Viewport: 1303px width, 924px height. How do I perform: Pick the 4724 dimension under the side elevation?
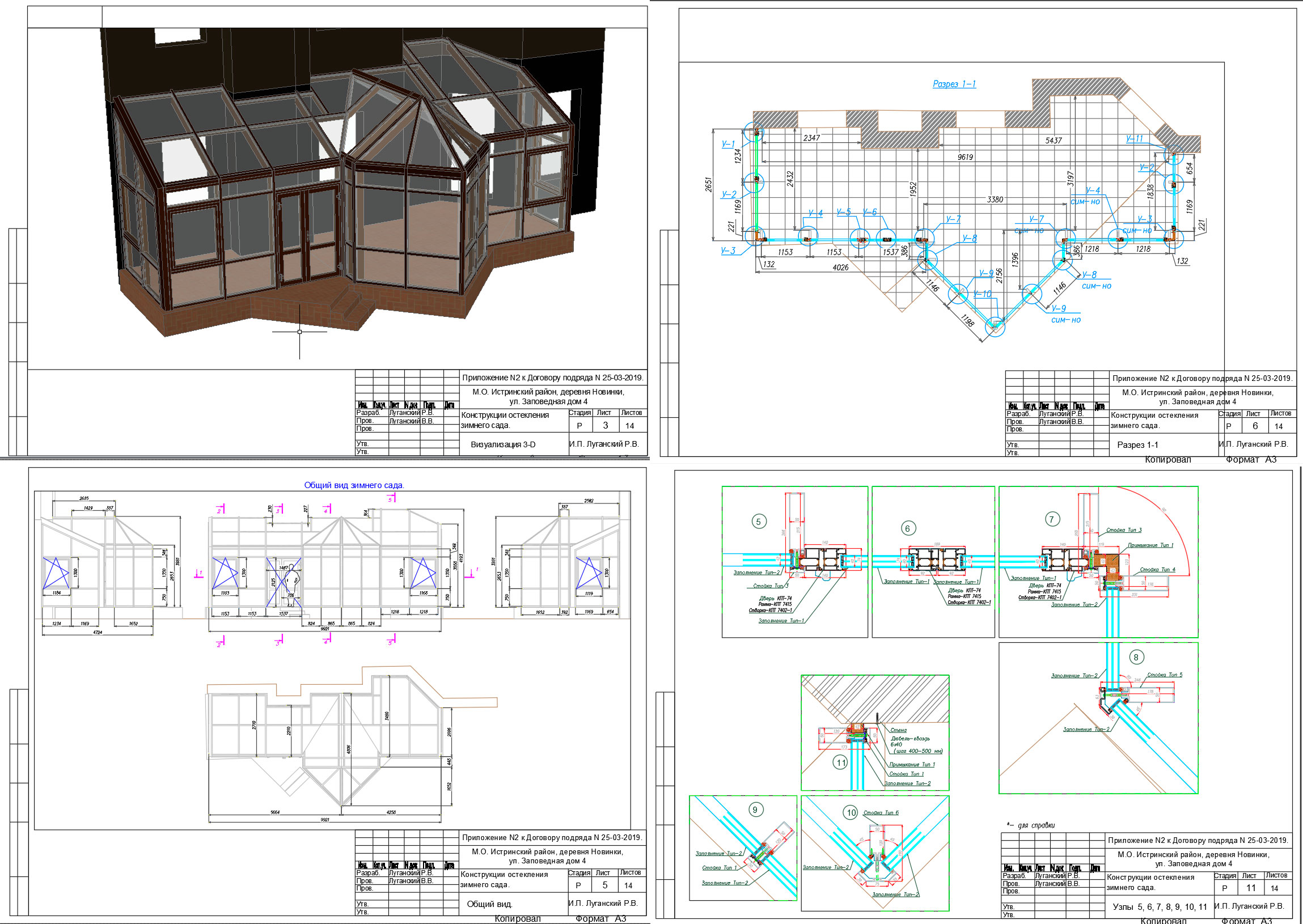pyautogui.click(x=98, y=632)
